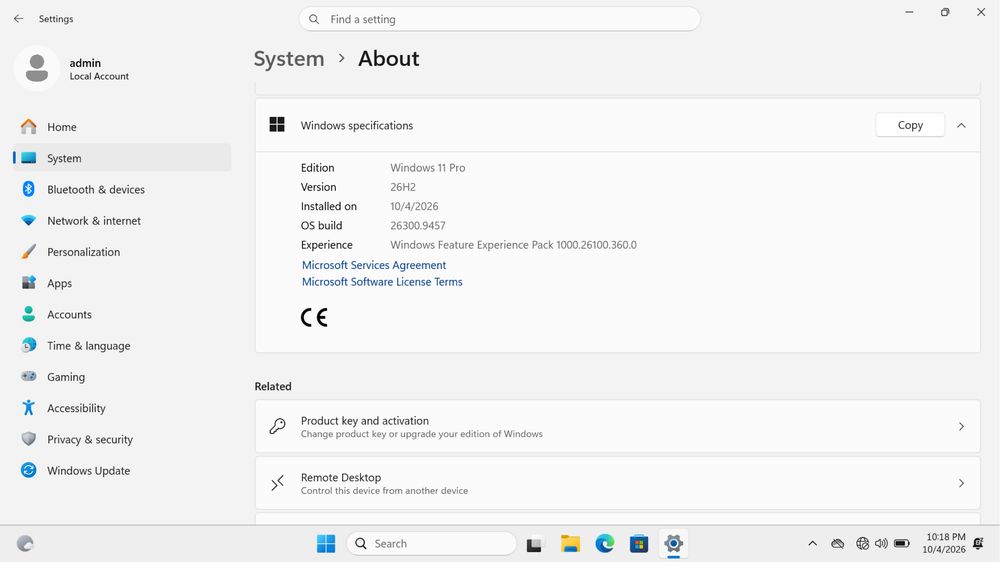The width and height of the screenshot is (1000, 562).
Task: Click the battery tray icon
Action: click(x=902, y=544)
